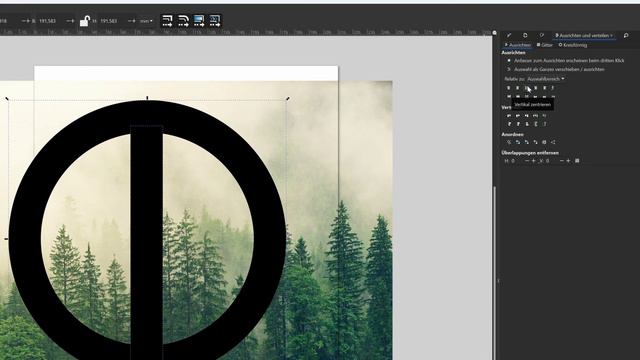This screenshot has height=360, width=640.
Task: Open the third dock panel tab icon
Action: click(542, 36)
